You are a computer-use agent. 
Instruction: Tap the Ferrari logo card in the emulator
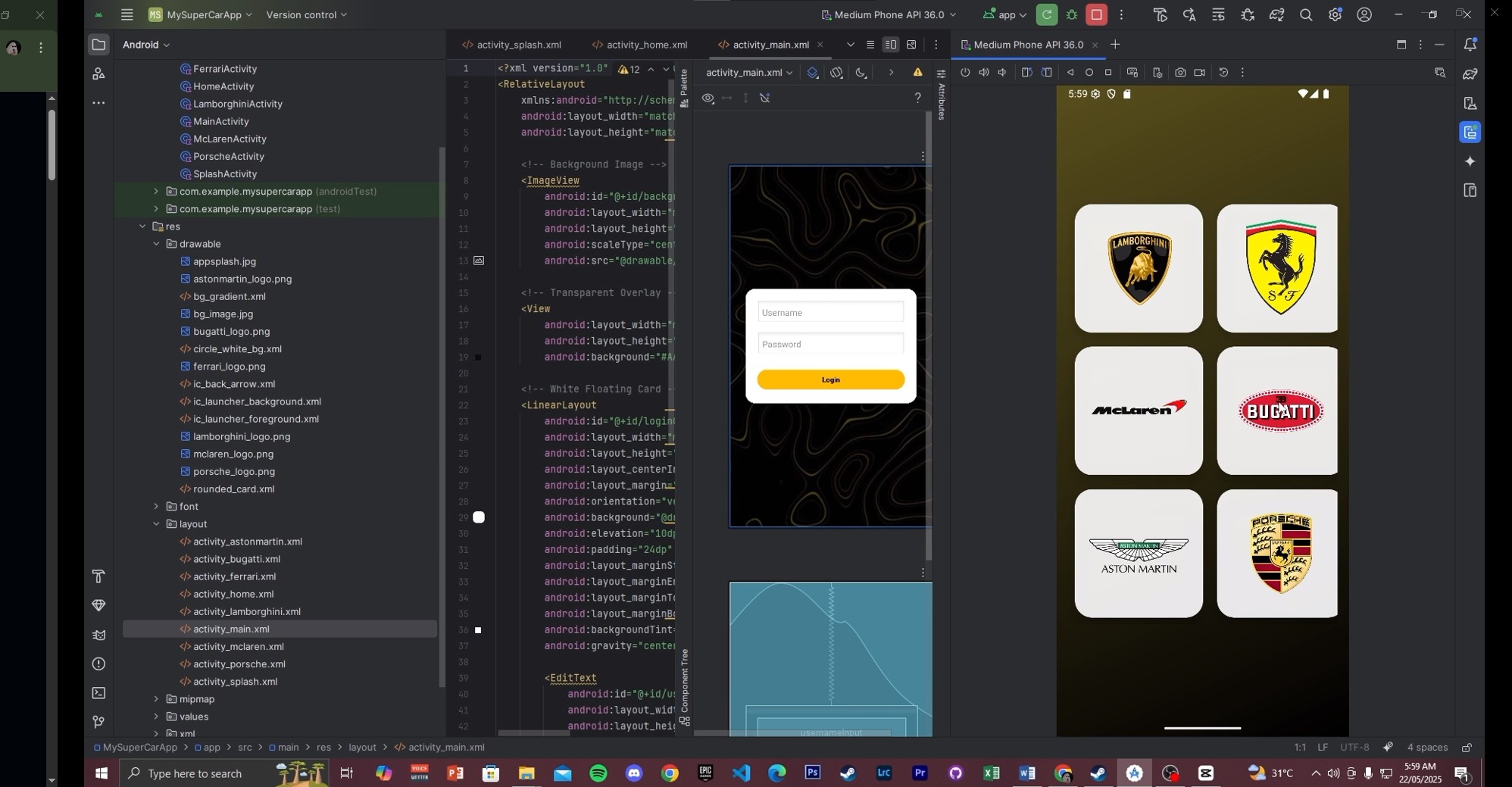coord(1277,268)
